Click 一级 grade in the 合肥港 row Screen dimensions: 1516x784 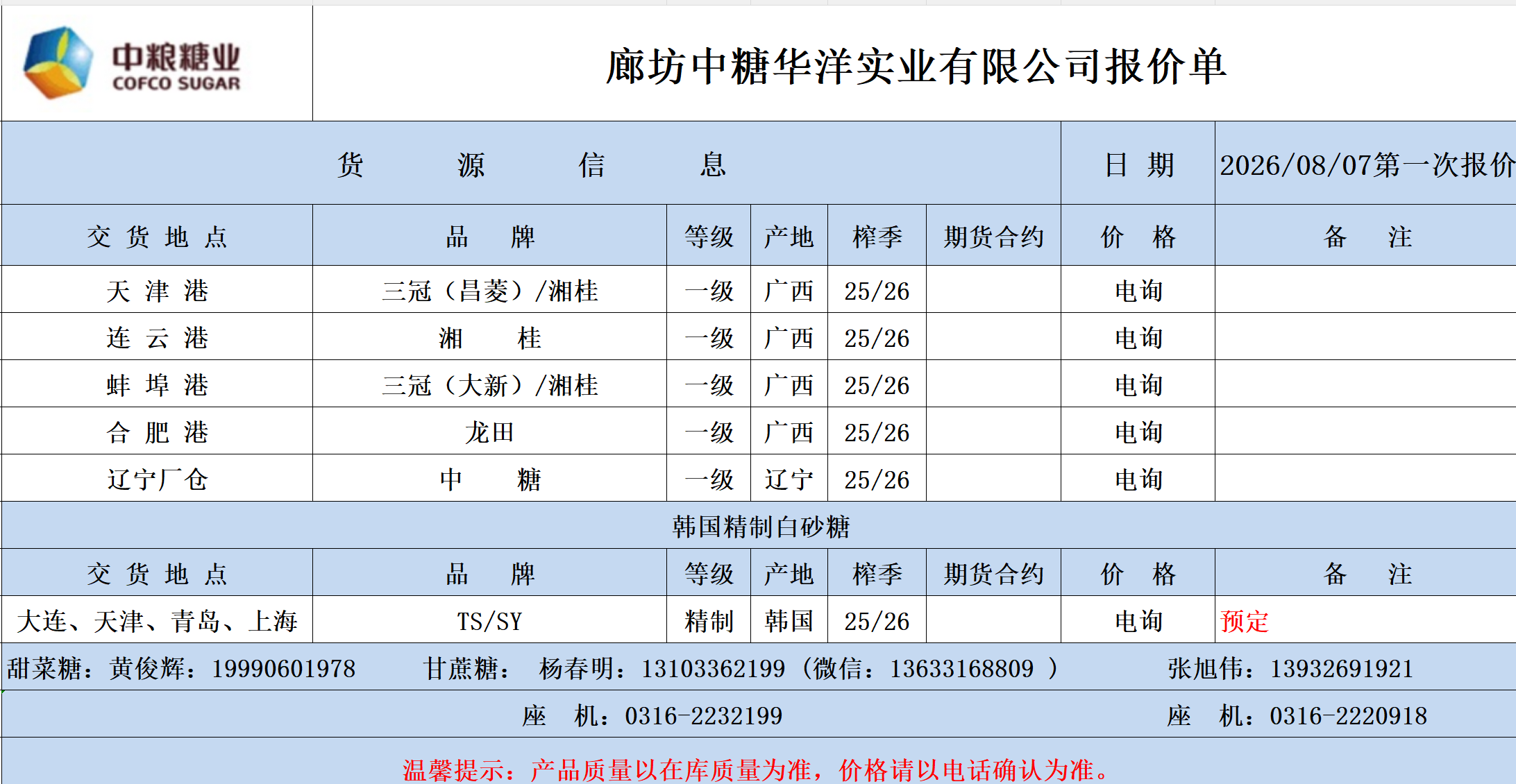(x=709, y=432)
